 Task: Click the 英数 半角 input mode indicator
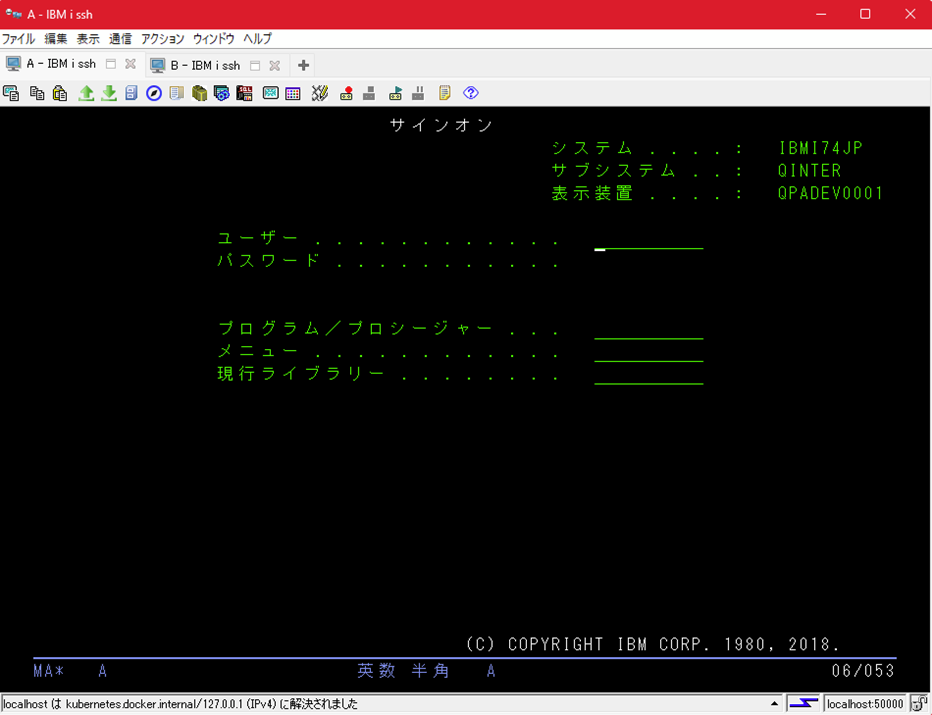(x=404, y=671)
